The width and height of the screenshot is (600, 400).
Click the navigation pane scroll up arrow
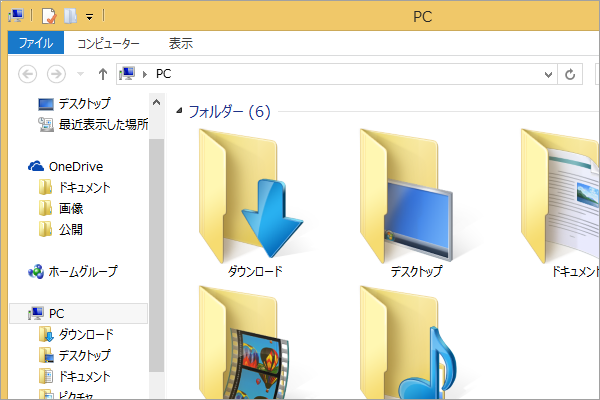(x=157, y=102)
